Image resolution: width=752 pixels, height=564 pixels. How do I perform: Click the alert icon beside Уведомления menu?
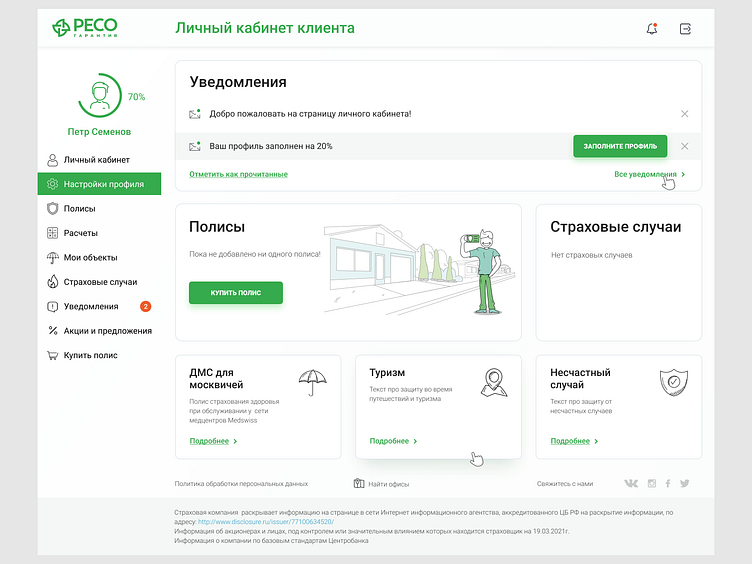click(52, 306)
